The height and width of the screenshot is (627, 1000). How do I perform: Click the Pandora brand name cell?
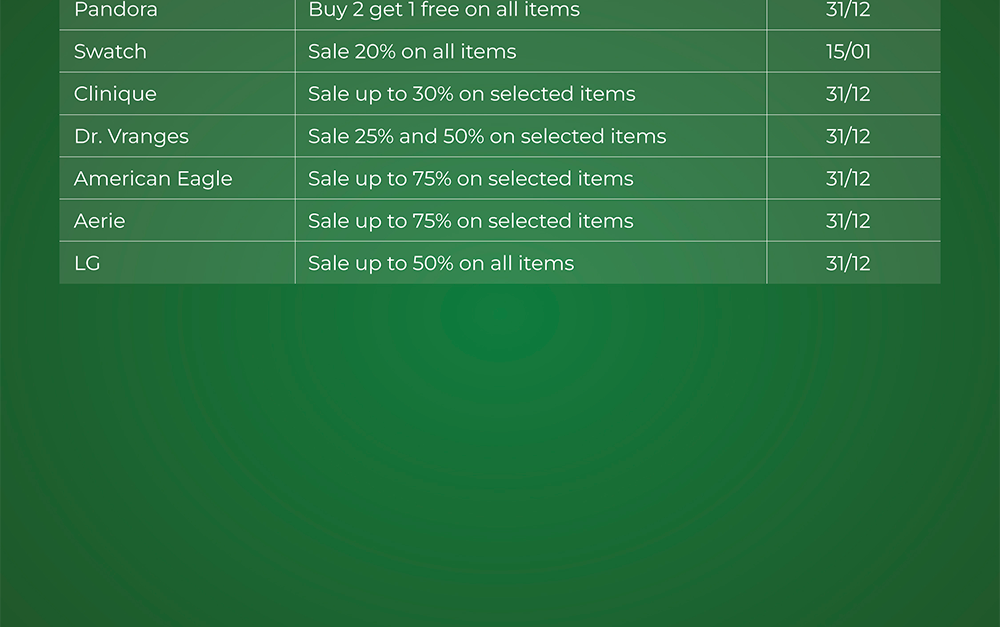click(116, 11)
